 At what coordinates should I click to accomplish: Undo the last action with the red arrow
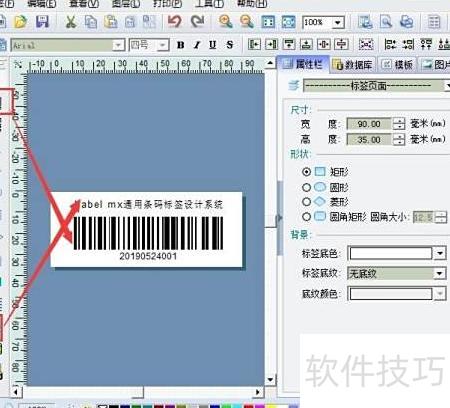(174, 22)
